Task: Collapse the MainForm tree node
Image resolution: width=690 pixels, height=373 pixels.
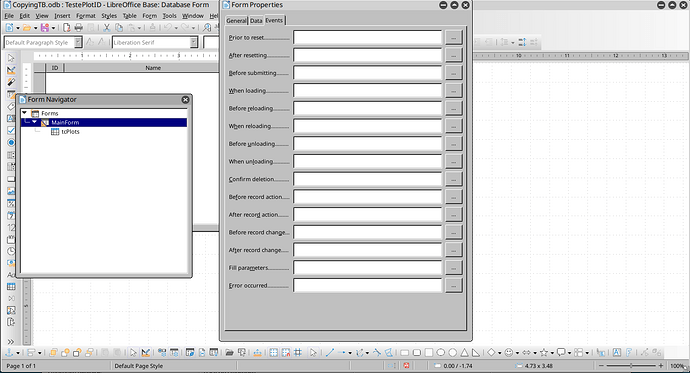Action: 34,122
